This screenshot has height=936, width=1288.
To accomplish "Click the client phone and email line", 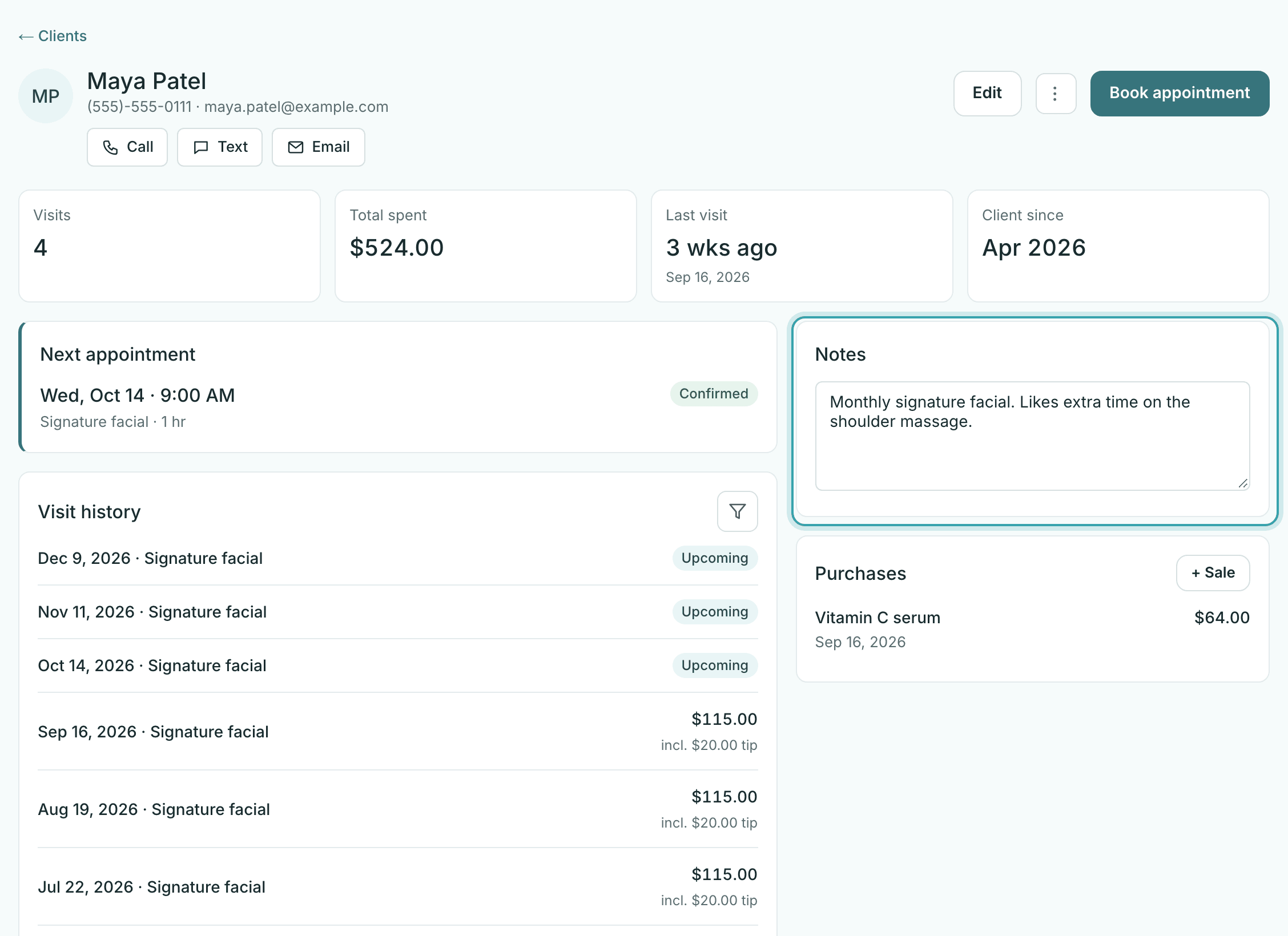I will tap(238, 107).
